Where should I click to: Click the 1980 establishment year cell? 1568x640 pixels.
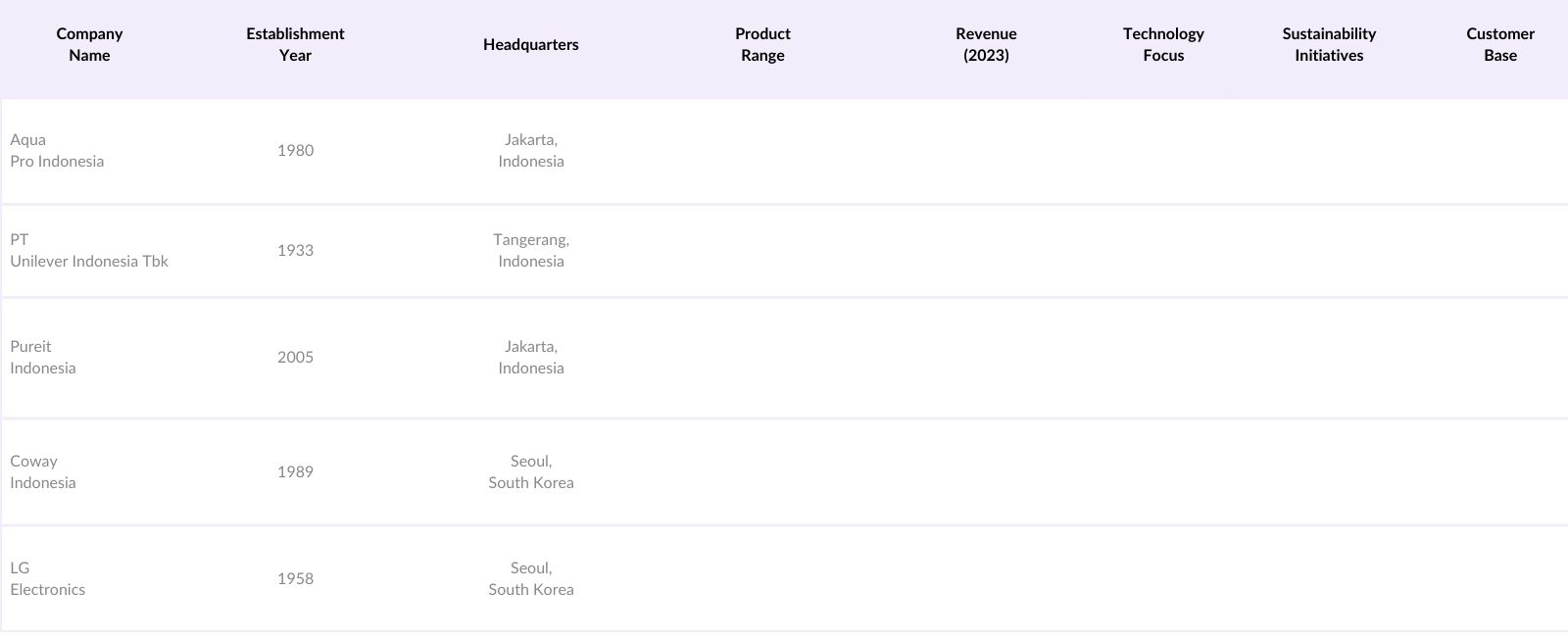(x=295, y=151)
